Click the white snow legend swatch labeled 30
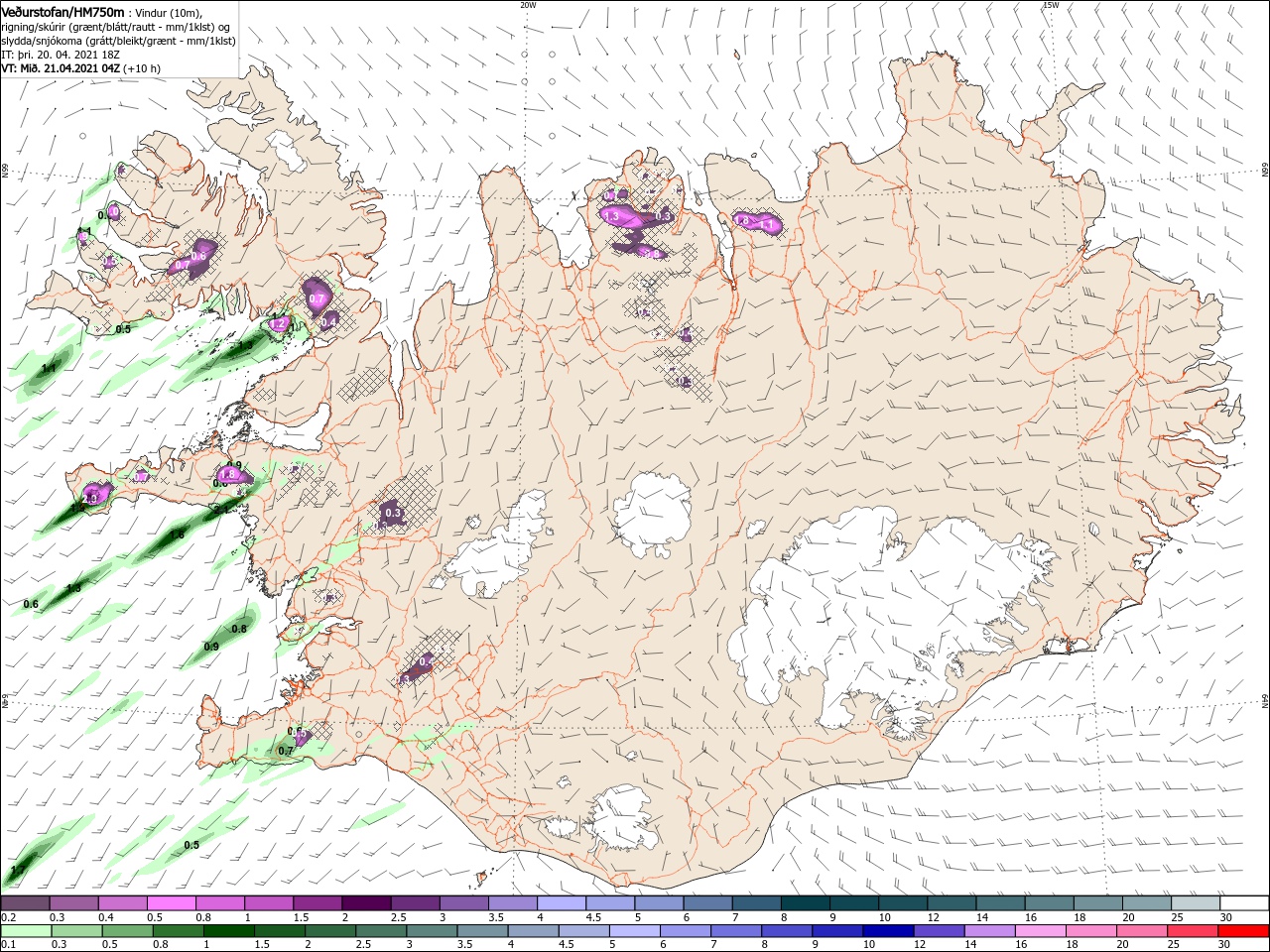 coord(1244,902)
